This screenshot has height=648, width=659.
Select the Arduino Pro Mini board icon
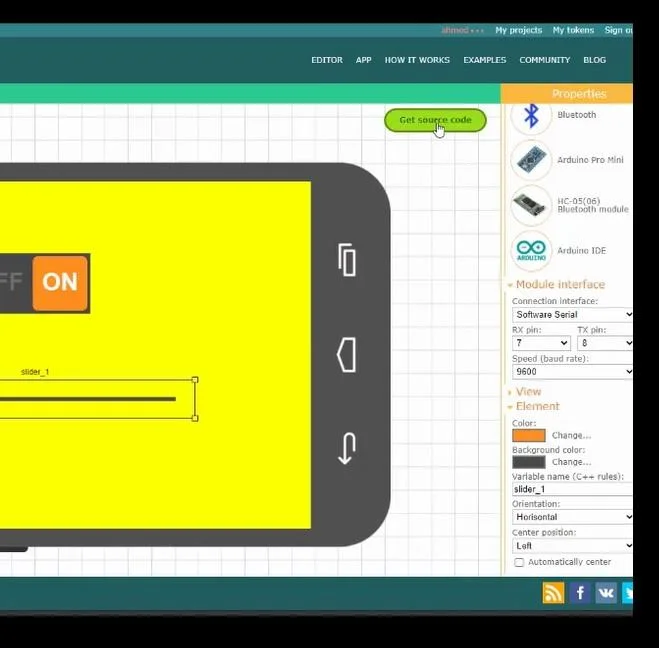(531, 160)
